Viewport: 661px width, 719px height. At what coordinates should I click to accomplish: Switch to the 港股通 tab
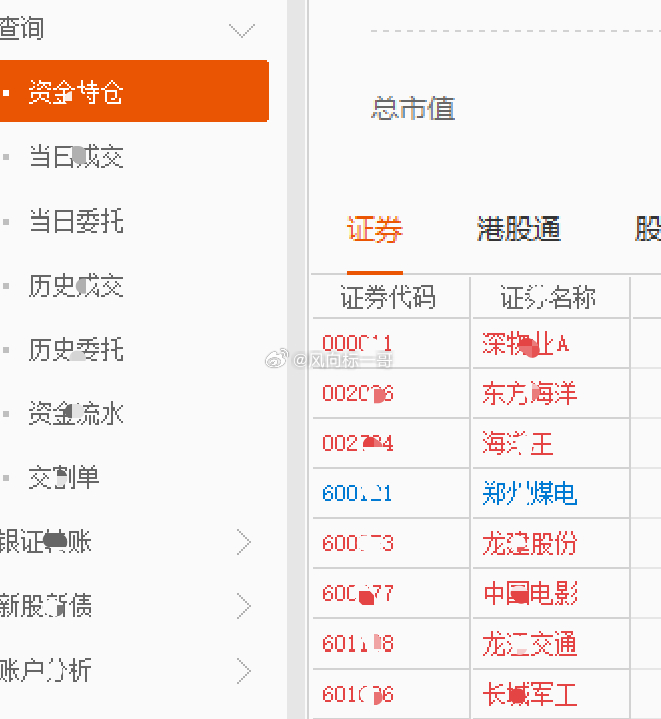tap(518, 229)
